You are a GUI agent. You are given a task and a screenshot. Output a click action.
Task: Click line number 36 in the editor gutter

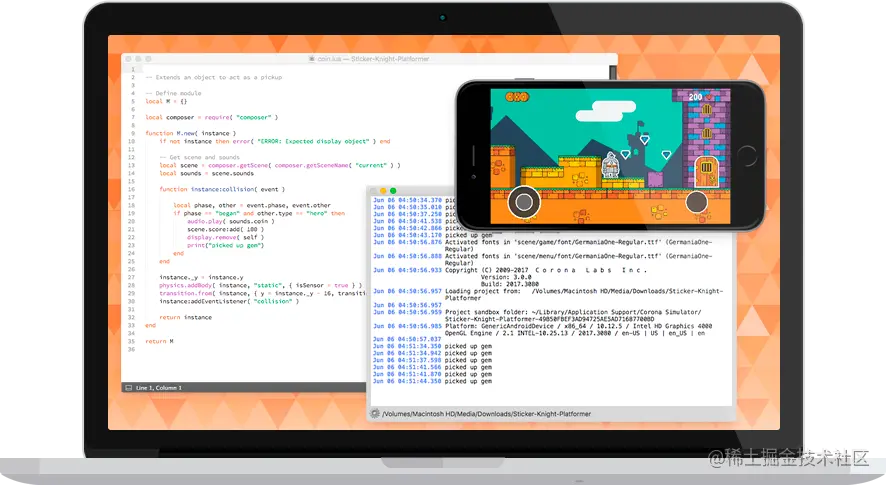[x=131, y=349]
